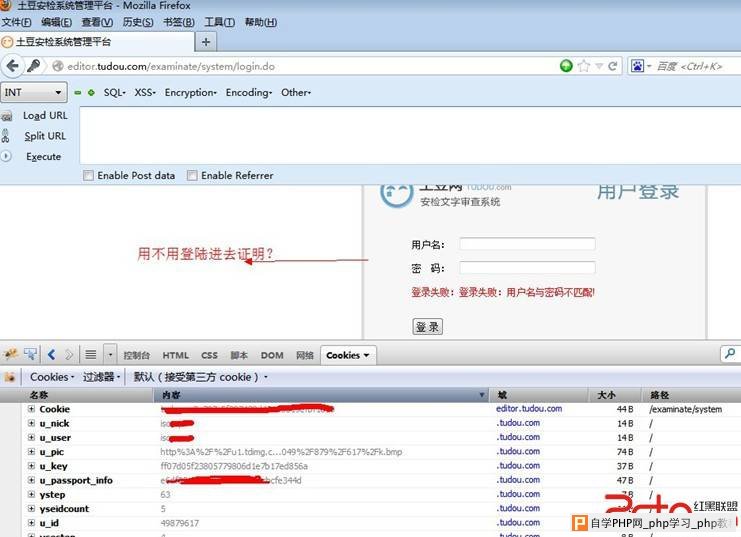This screenshot has width=741, height=537.
Task: Click the browser back arrow button
Action: pos(12,66)
